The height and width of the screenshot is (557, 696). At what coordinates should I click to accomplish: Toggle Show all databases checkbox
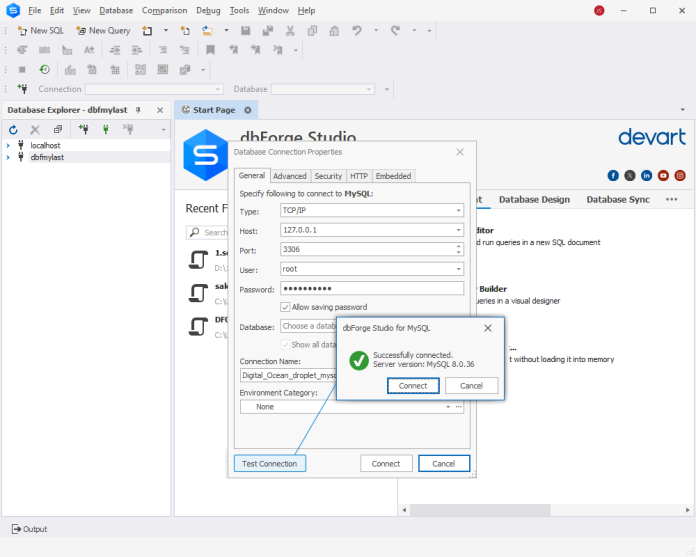[x=286, y=344]
